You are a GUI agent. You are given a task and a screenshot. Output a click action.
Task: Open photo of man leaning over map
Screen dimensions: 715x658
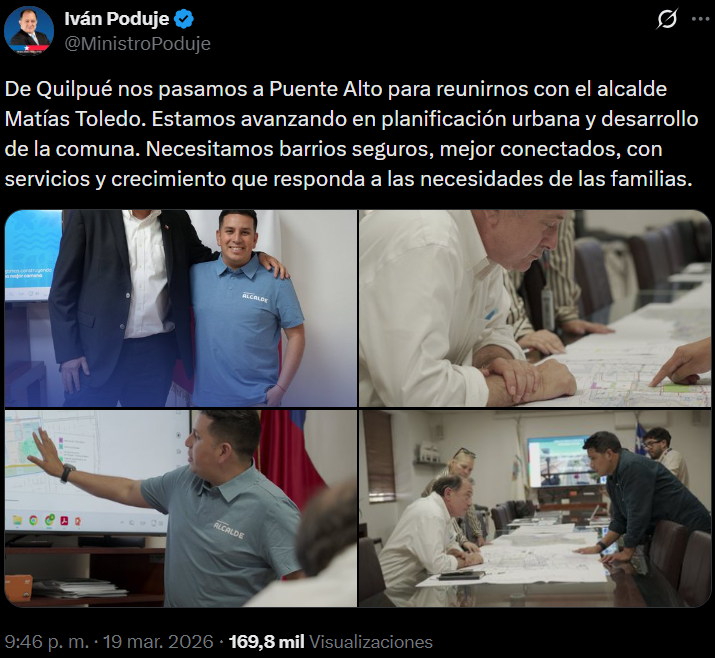pyautogui.click(x=535, y=308)
